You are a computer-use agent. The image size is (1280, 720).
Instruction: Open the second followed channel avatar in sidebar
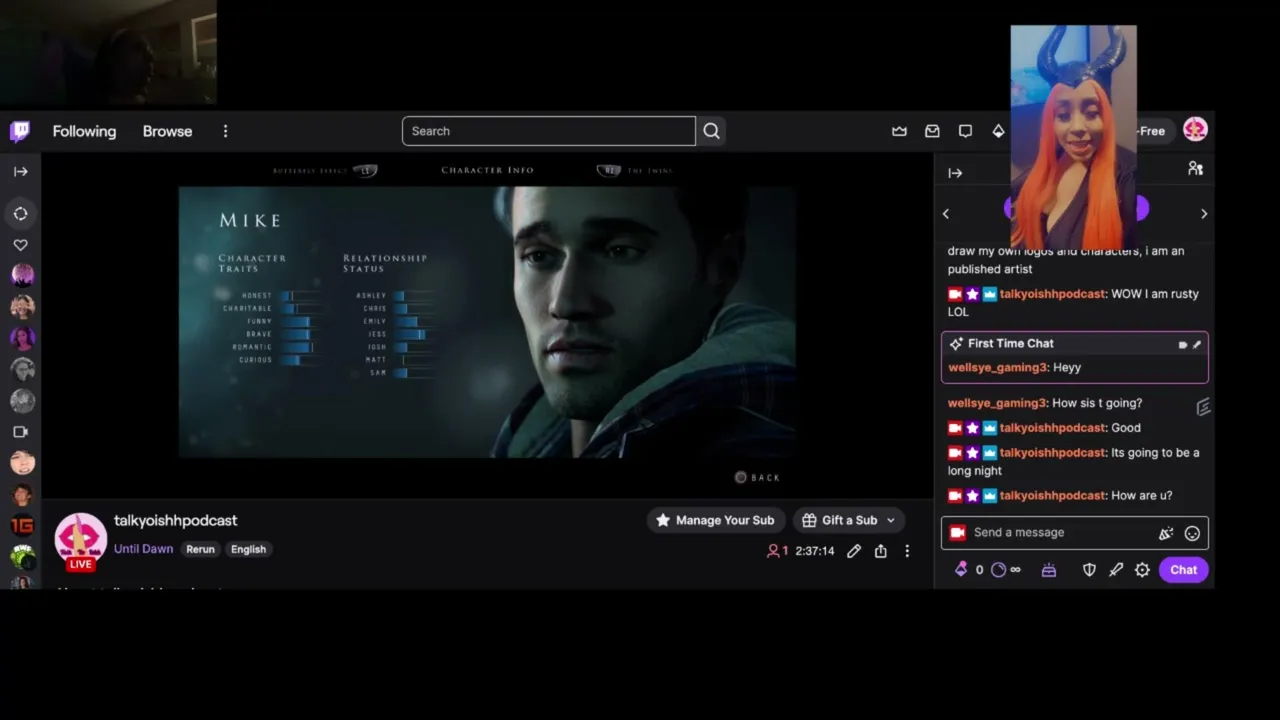pos(22,307)
